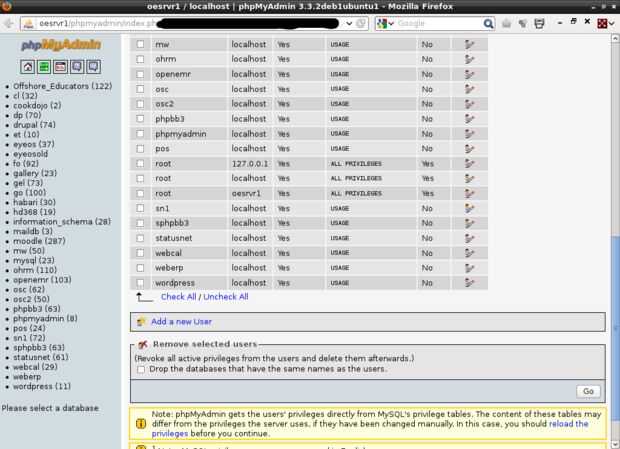
Task: Edit privileges icon for root at oesrvr1
Action: pos(469,193)
